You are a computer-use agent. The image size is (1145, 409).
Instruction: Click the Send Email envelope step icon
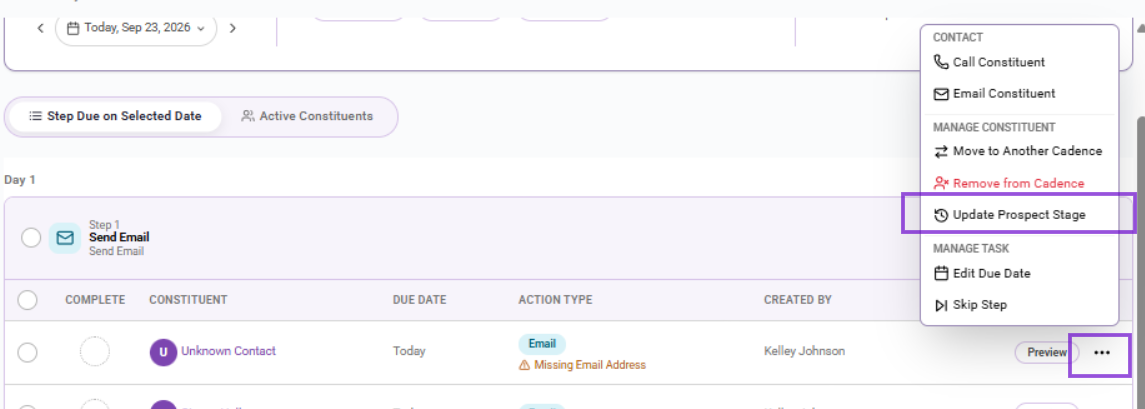click(65, 238)
